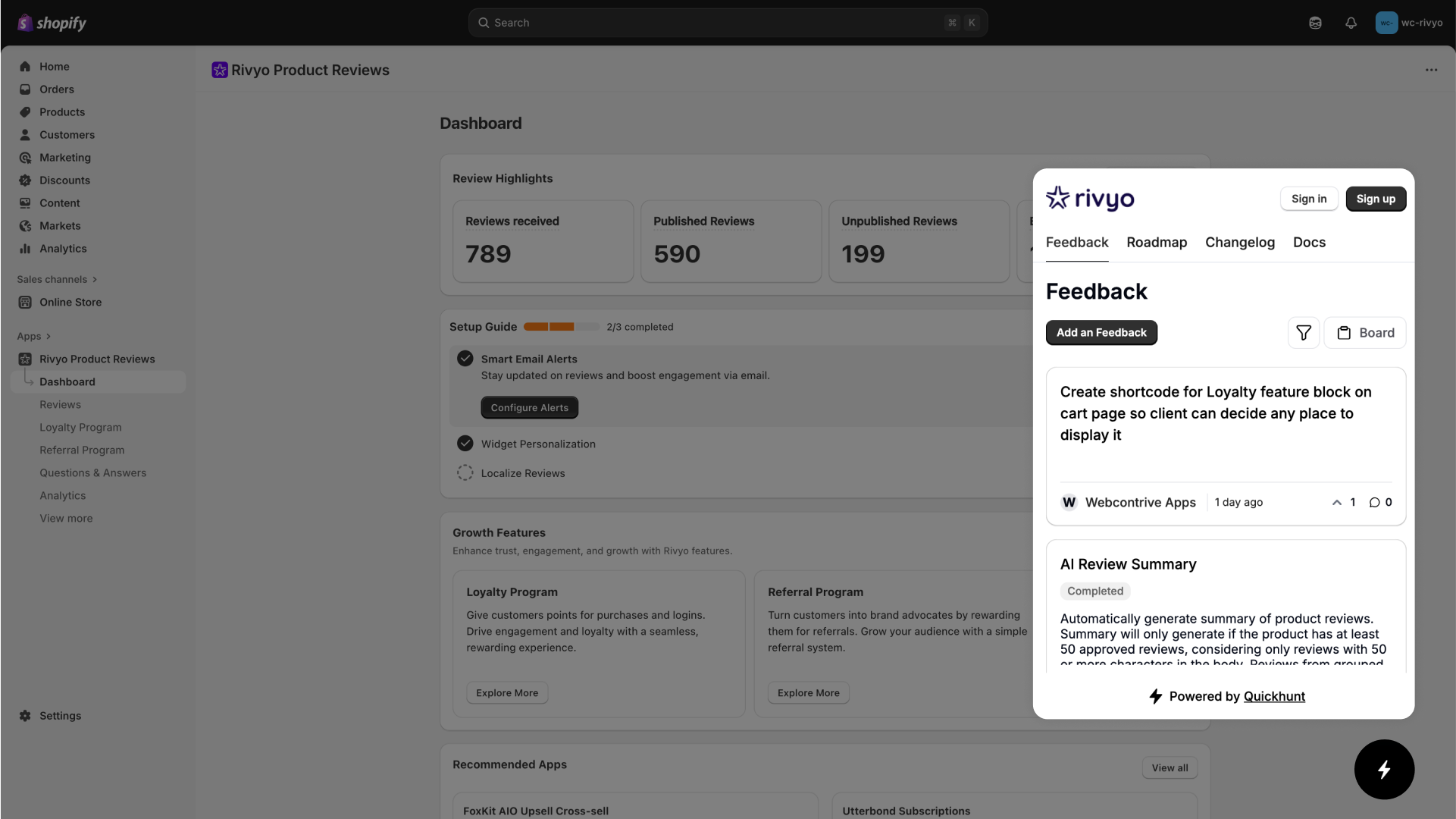Click the Search field

tap(728, 23)
